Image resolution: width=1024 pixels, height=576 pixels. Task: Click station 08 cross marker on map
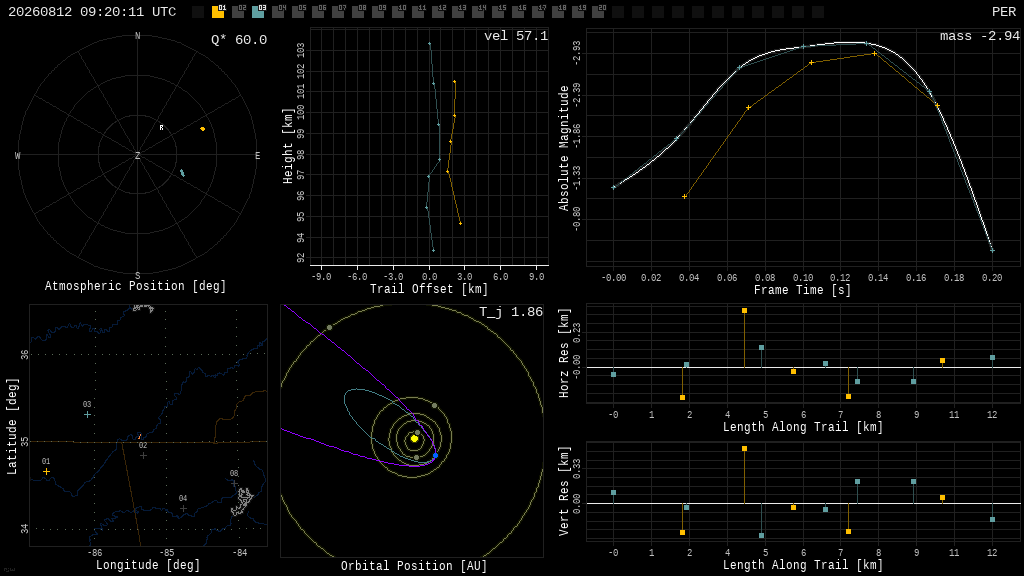click(234, 483)
